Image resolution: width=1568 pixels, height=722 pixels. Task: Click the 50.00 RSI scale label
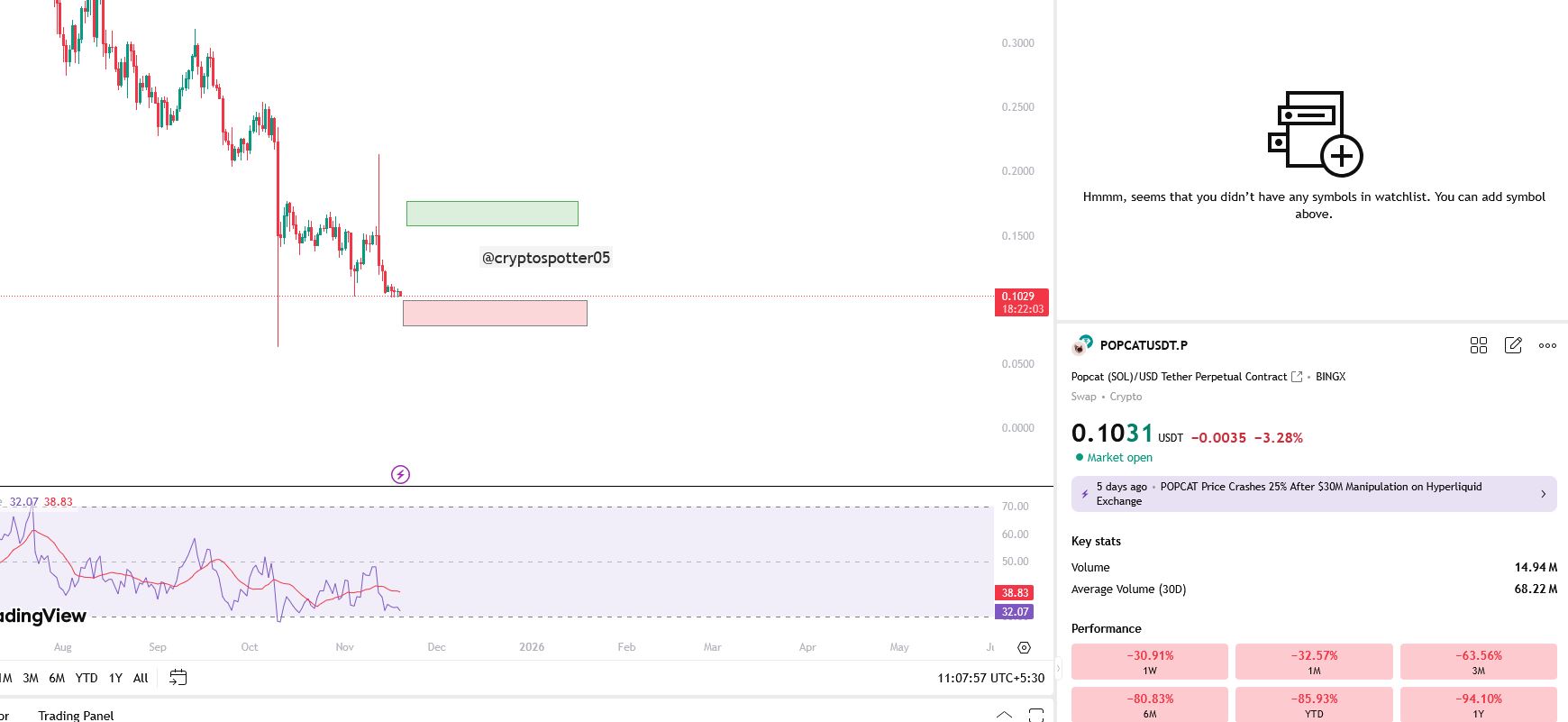1015,562
